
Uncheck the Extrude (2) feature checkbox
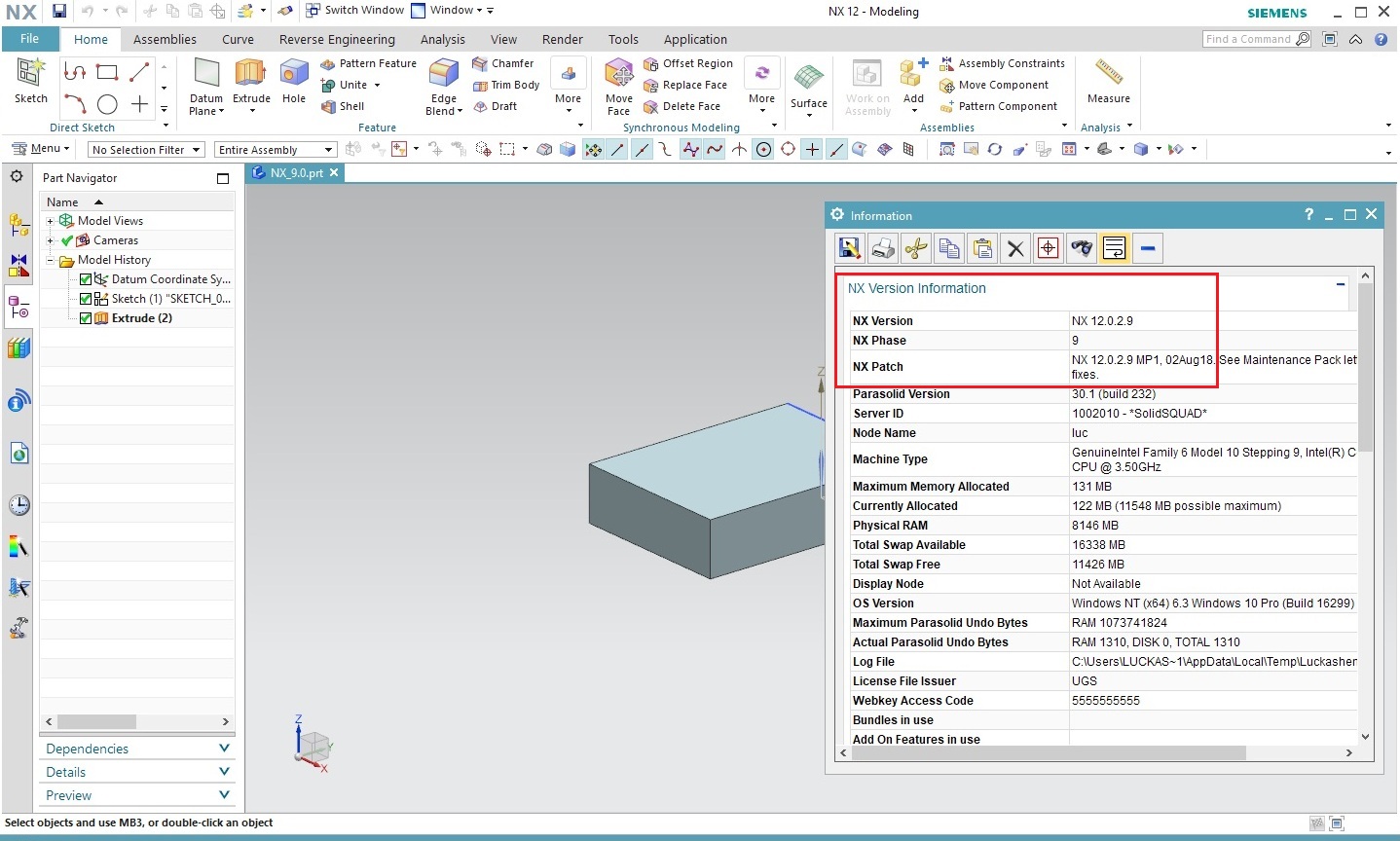point(86,318)
